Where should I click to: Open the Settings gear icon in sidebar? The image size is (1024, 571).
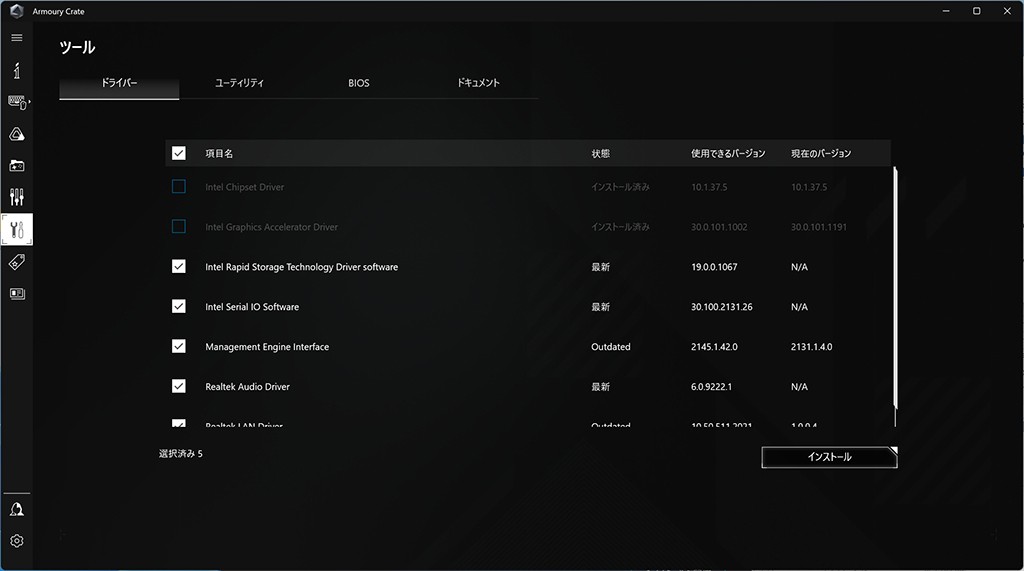click(17, 541)
